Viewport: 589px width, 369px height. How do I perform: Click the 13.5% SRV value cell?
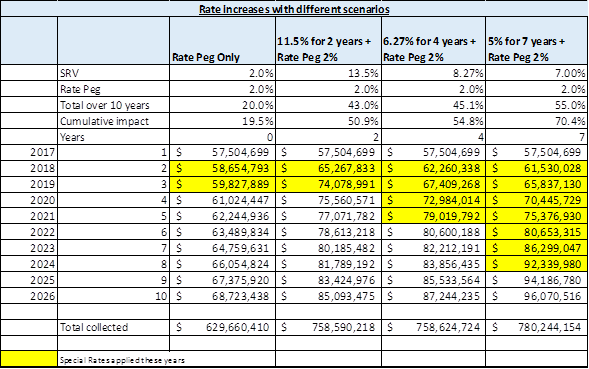coord(328,73)
